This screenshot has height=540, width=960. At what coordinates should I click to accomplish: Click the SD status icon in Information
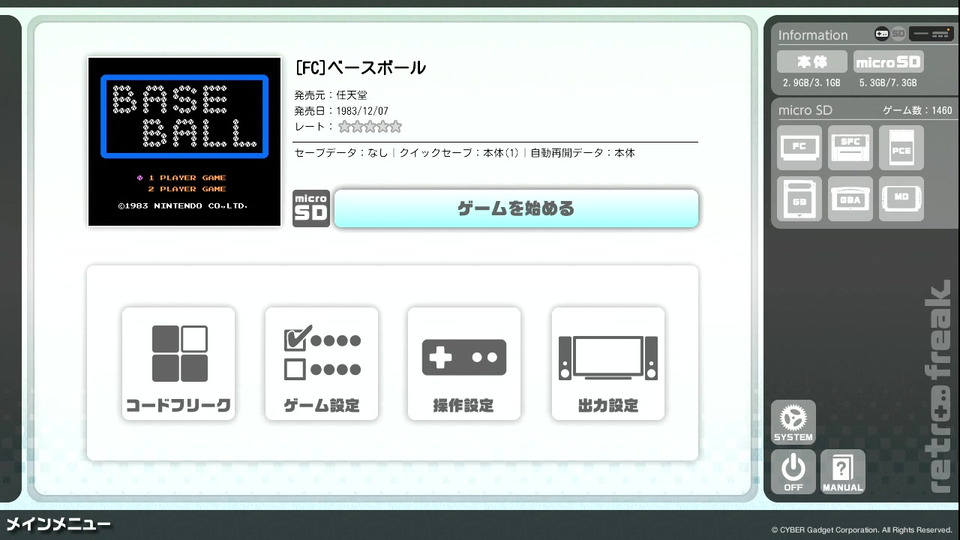click(898, 34)
